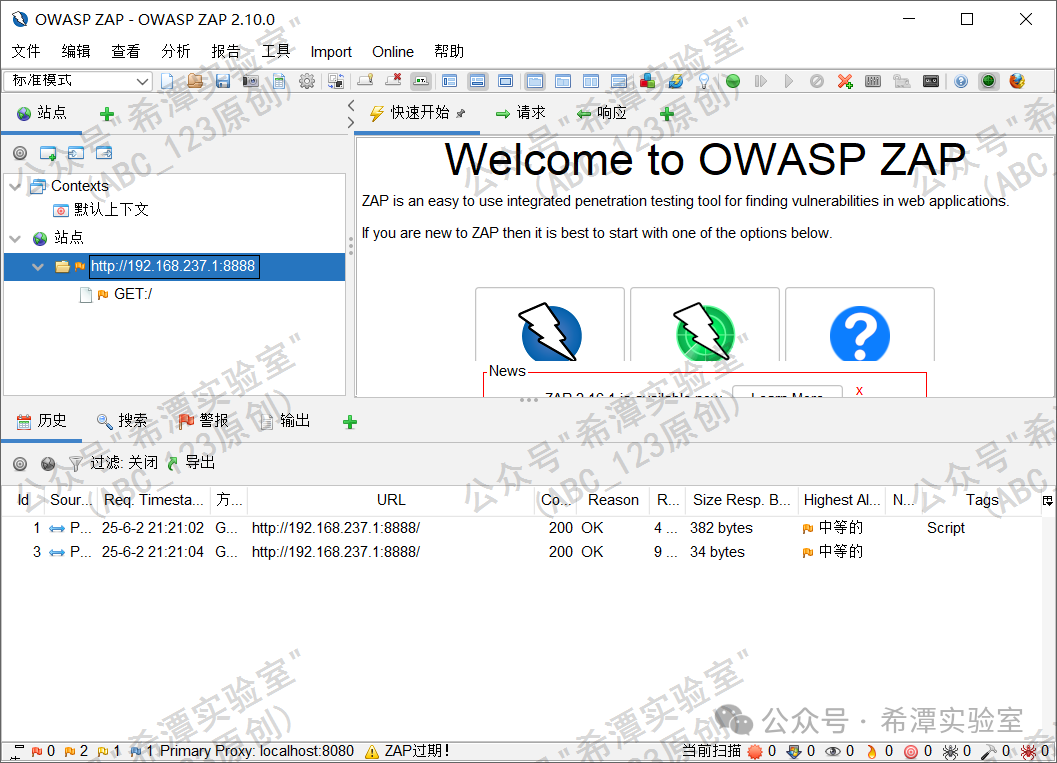
Task: Select history row with 382 bytes
Action: point(522,528)
